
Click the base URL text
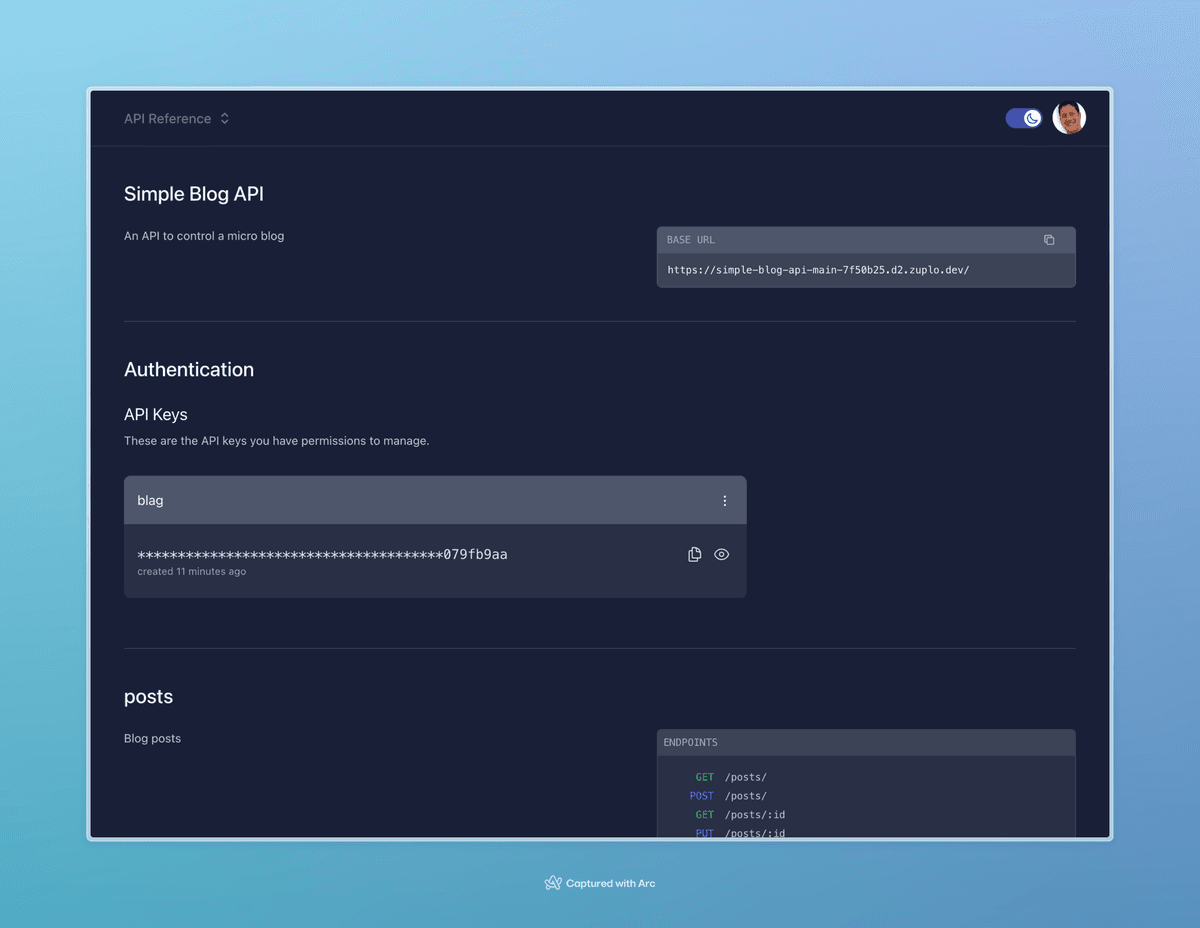tap(818, 270)
